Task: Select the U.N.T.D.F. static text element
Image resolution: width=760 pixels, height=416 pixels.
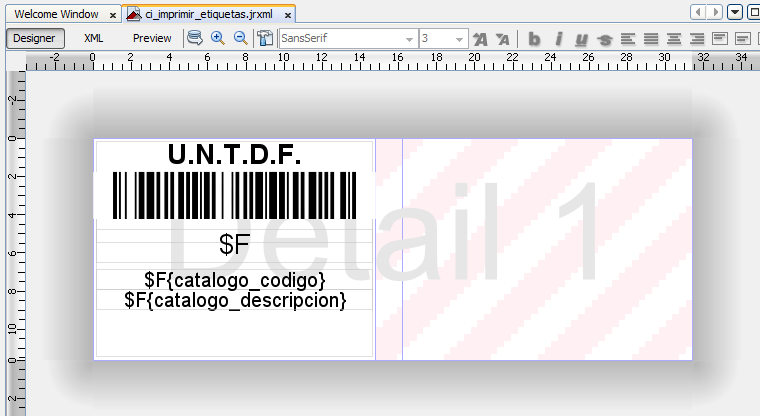Action: [235, 155]
